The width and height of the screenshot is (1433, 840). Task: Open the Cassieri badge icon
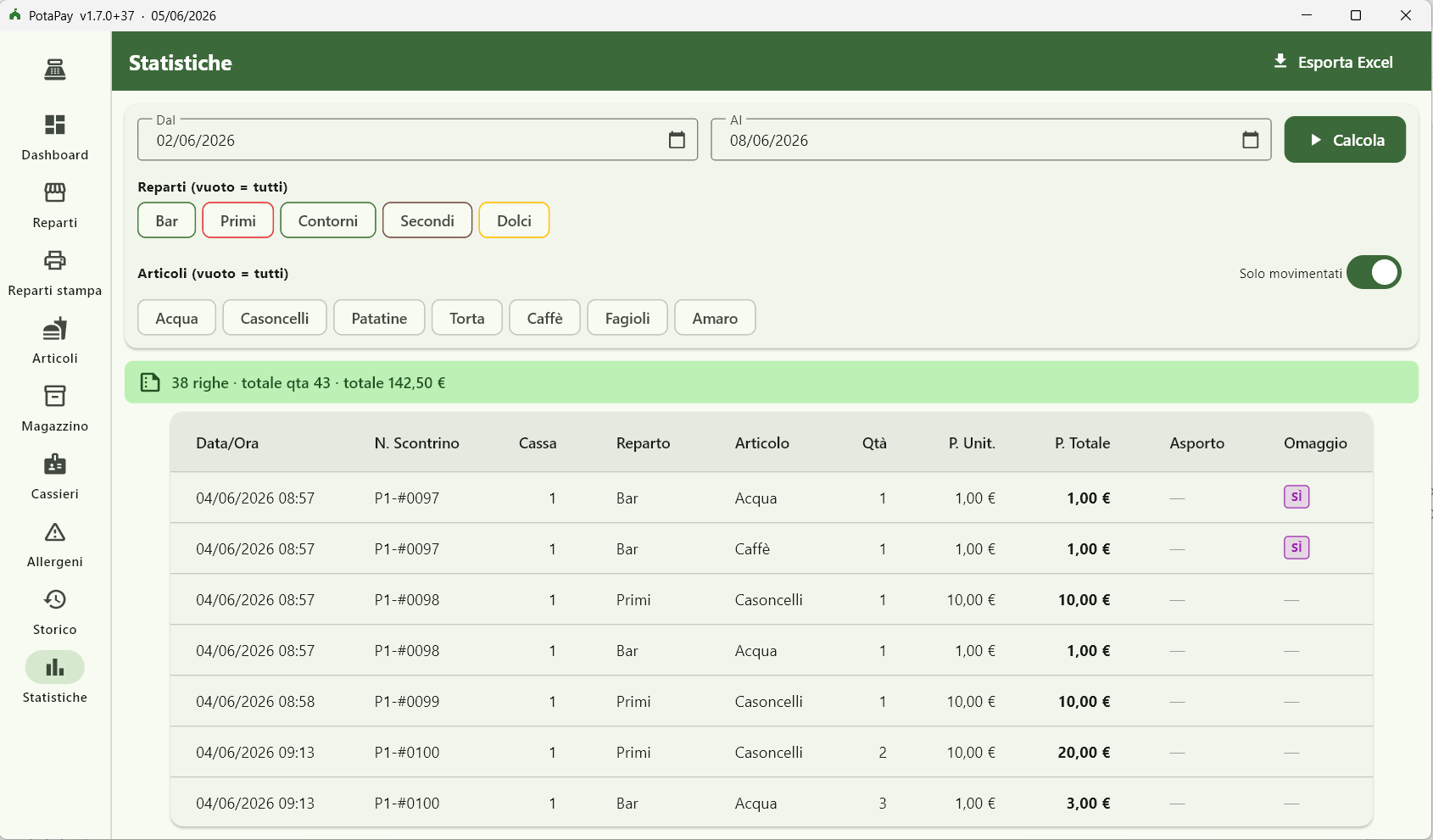(x=55, y=464)
